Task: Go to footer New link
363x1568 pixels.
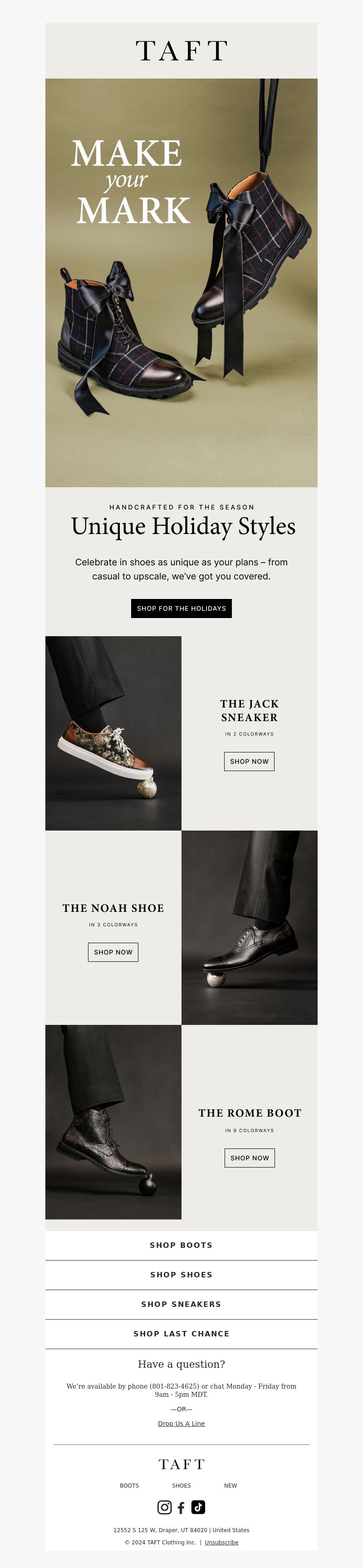Action: coord(231,1486)
